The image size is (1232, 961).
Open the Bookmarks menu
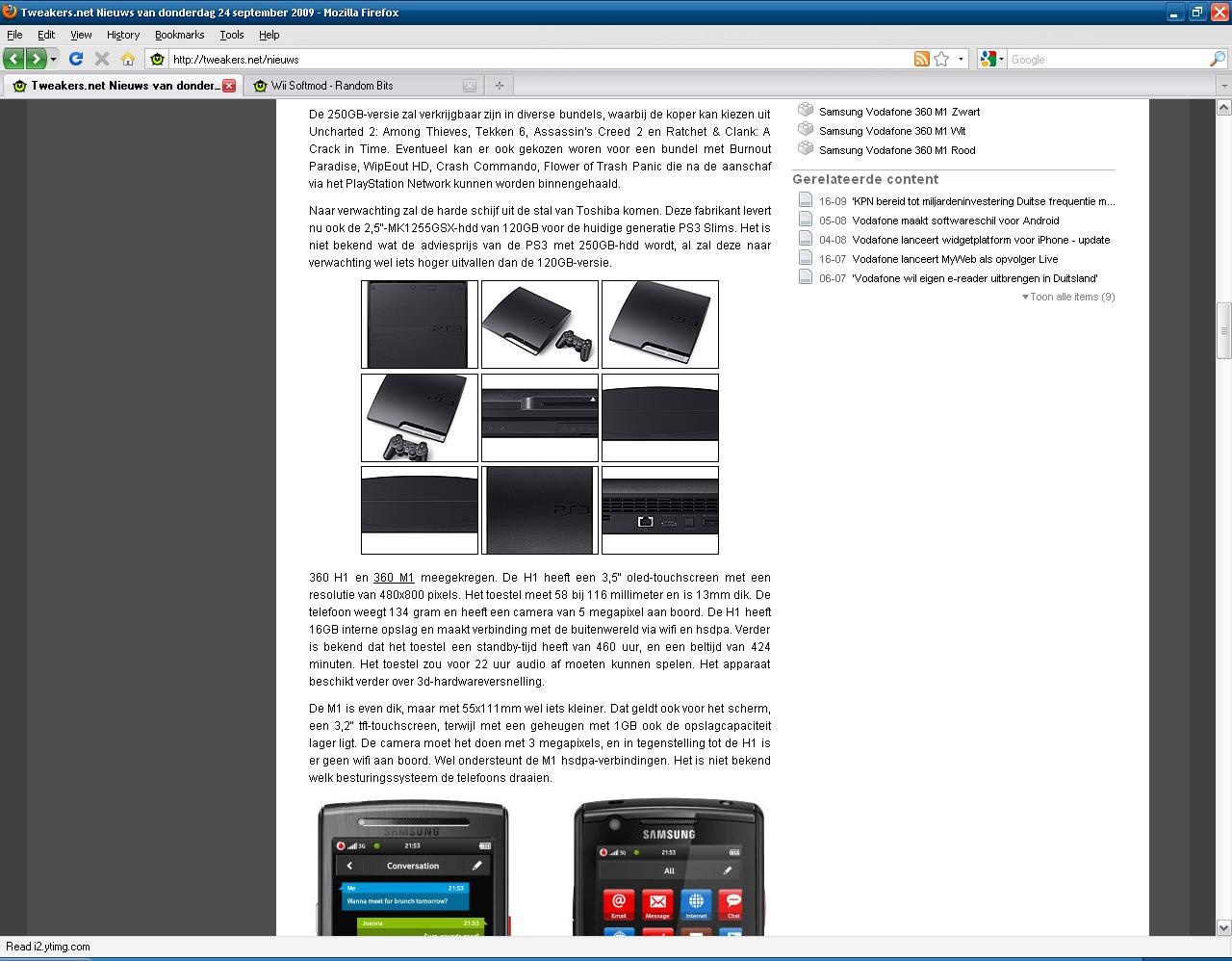pyautogui.click(x=179, y=35)
